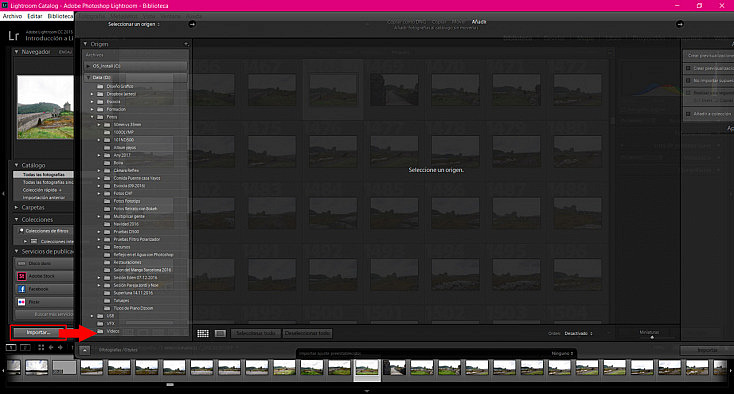The image size is (734, 394).
Task: Open the Archivo menu
Action: click(13, 16)
